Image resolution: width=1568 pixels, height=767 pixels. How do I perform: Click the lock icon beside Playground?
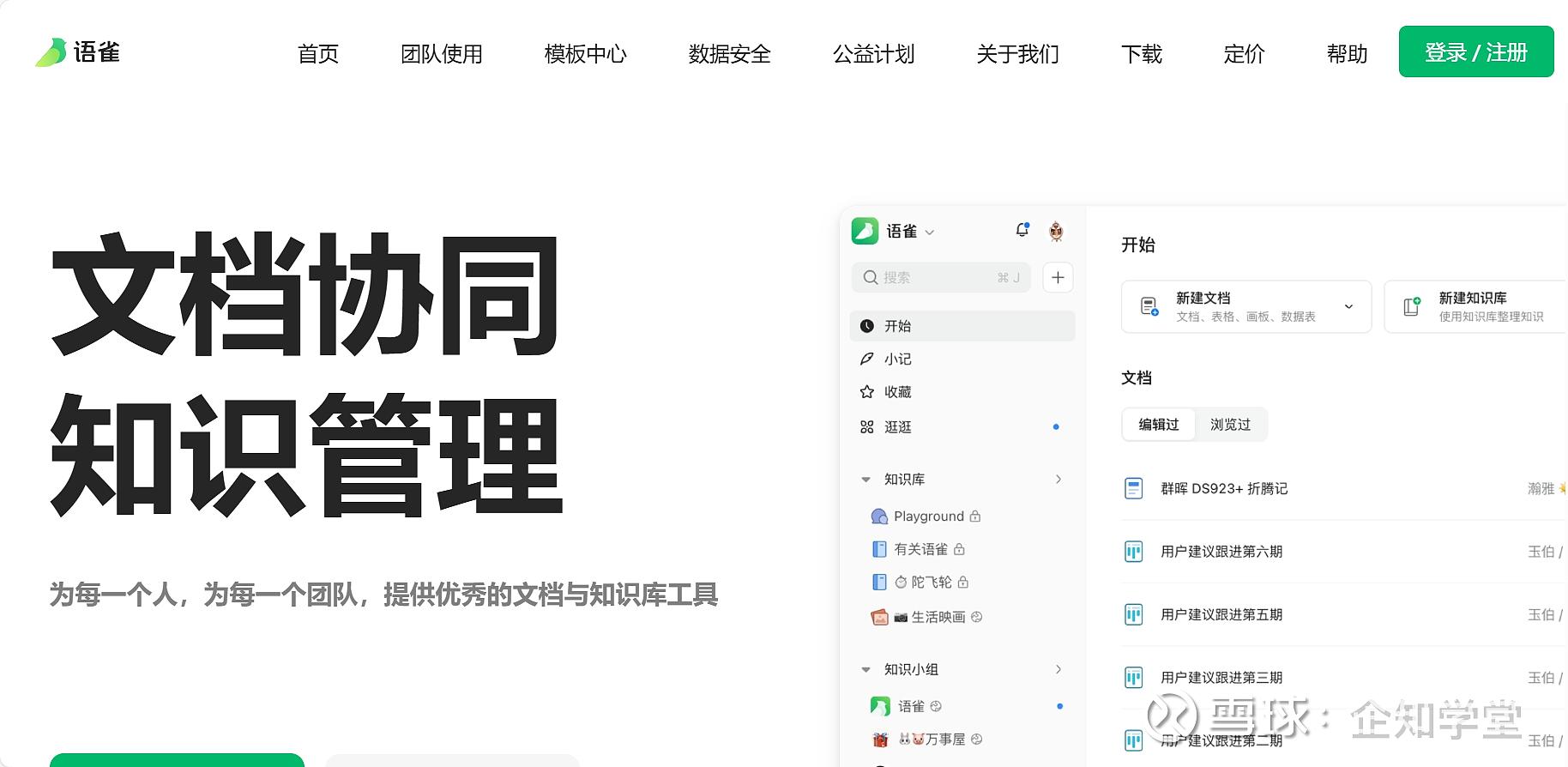[x=975, y=516]
